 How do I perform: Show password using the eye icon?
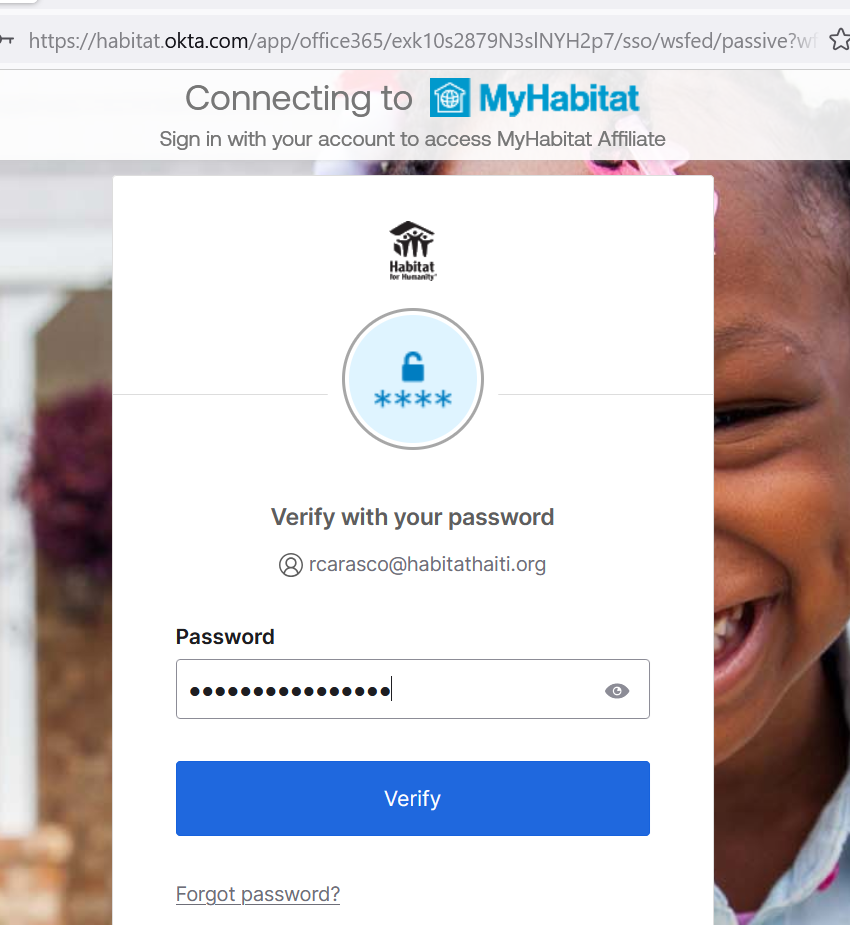pos(617,690)
